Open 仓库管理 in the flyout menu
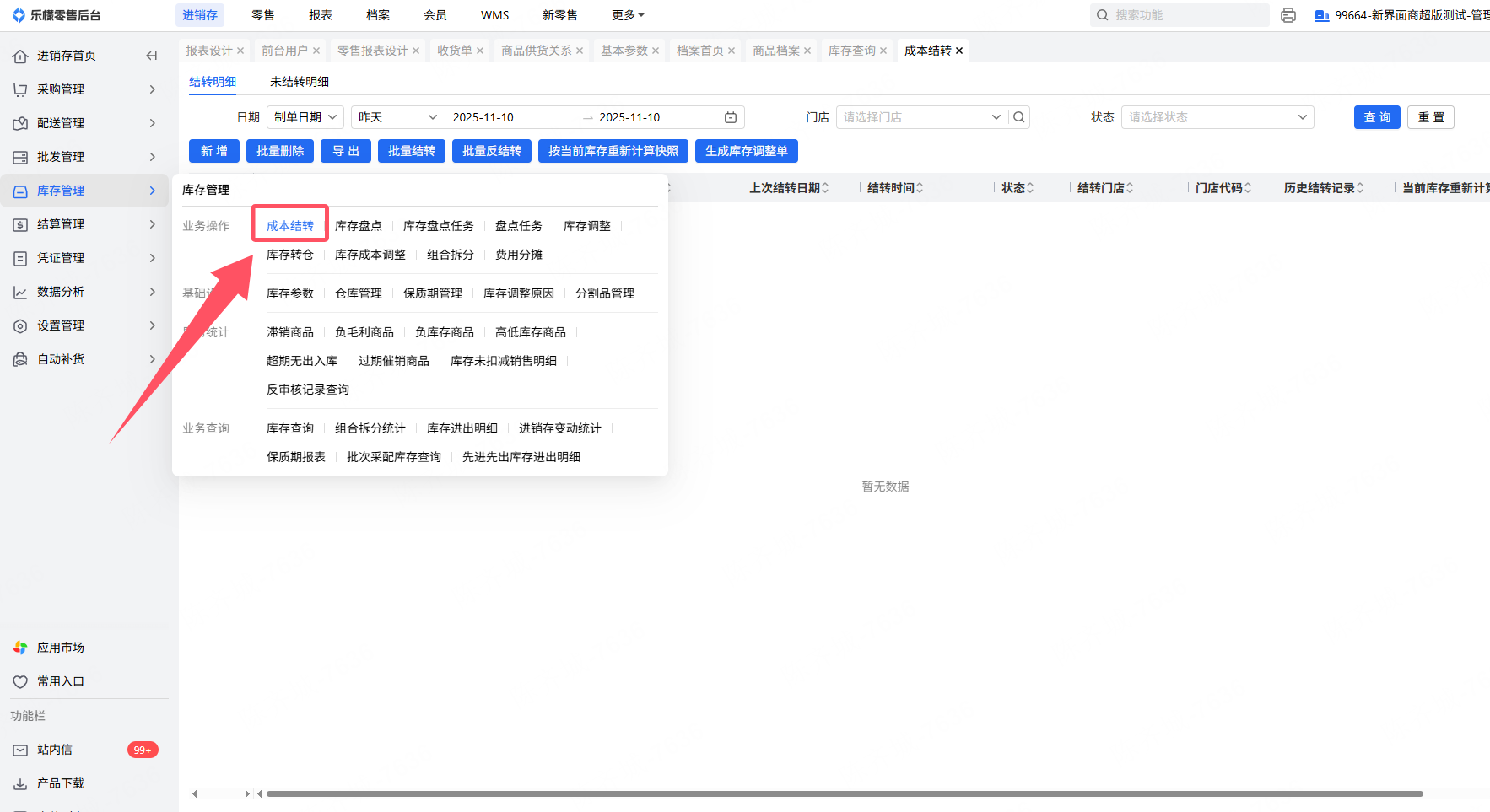 coord(359,293)
